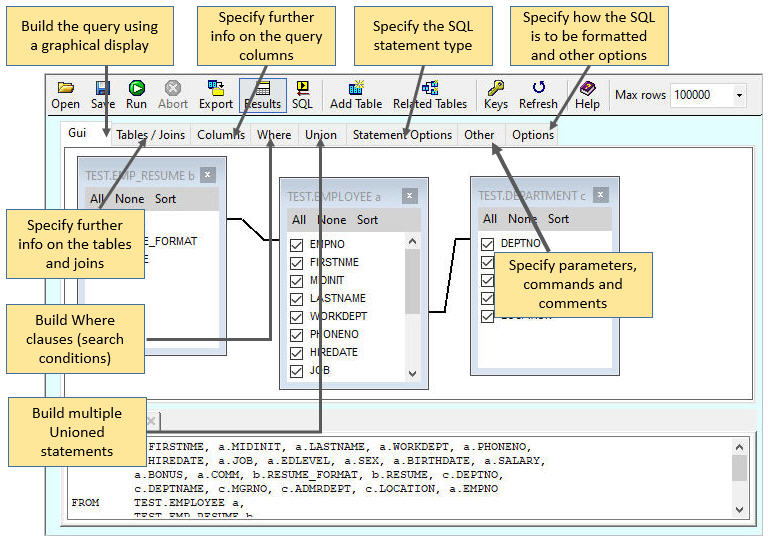Open the Where tab
The width and height of the screenshot is (768, 543).
click(x=274, y=135)
